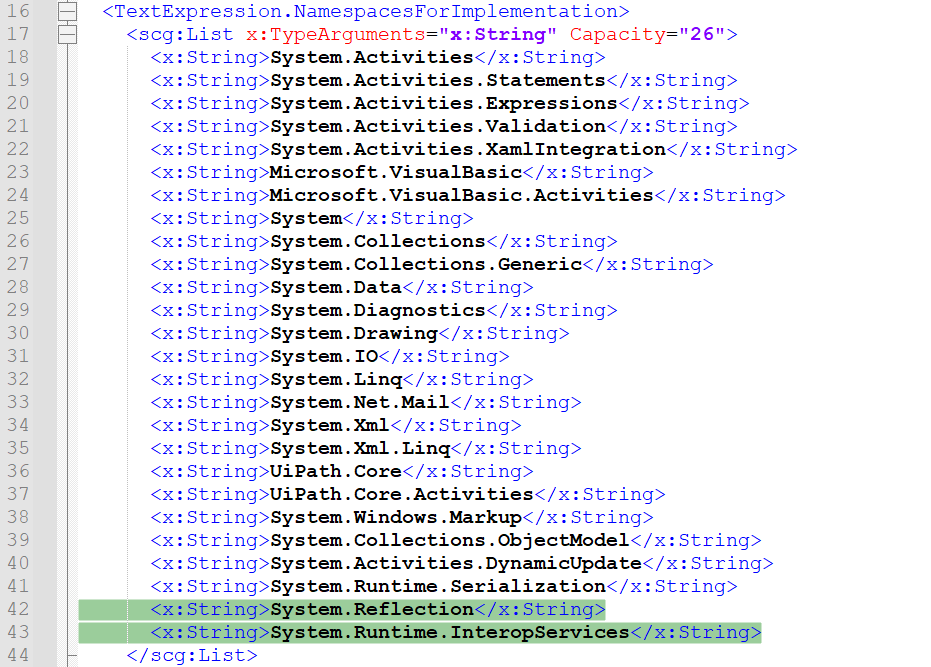Click System.Diagnostics text
The width and height of the screenshot is (931, 667).
point(378,310)
